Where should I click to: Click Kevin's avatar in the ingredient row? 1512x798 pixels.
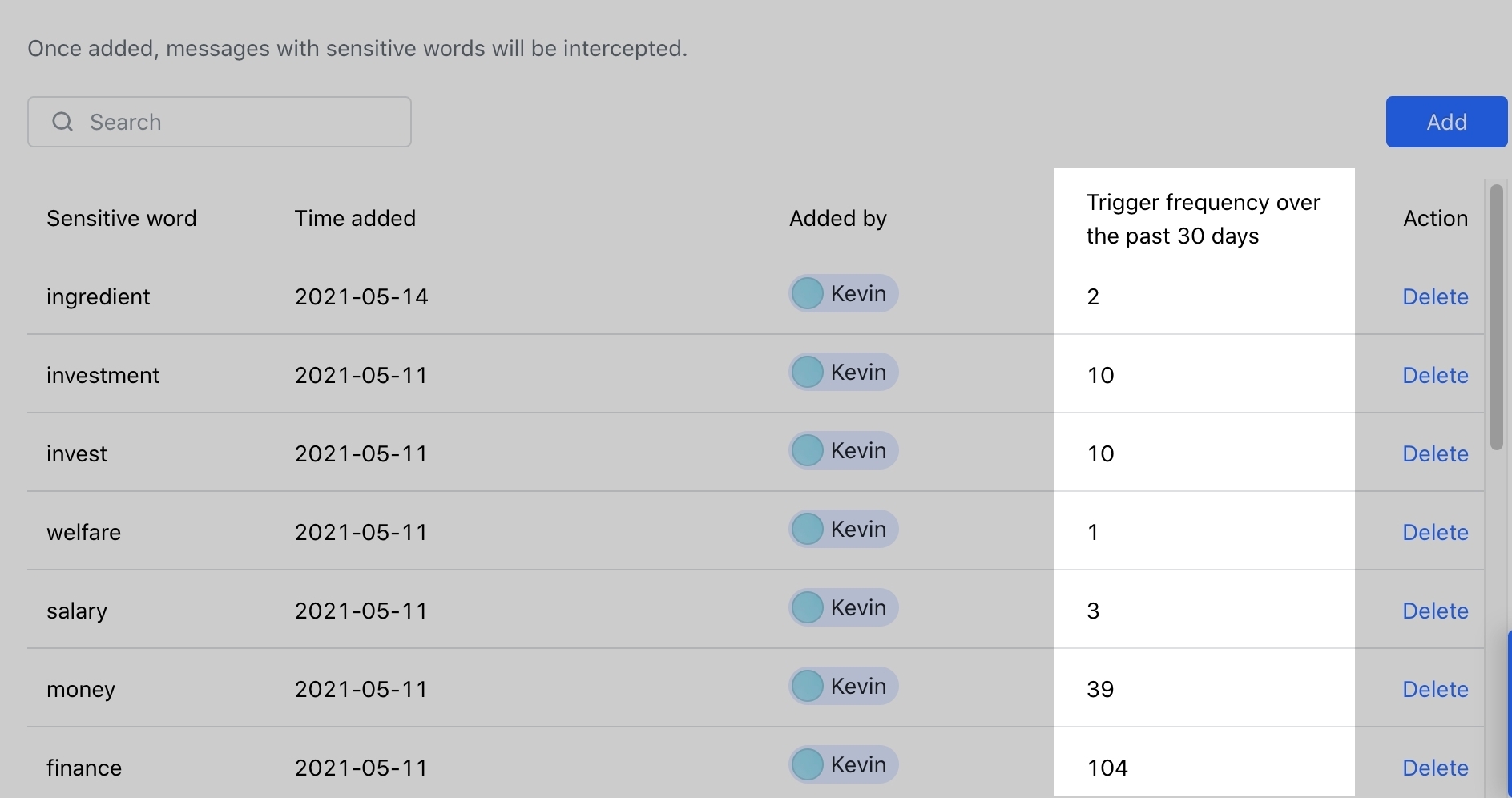tap(808, 294)
